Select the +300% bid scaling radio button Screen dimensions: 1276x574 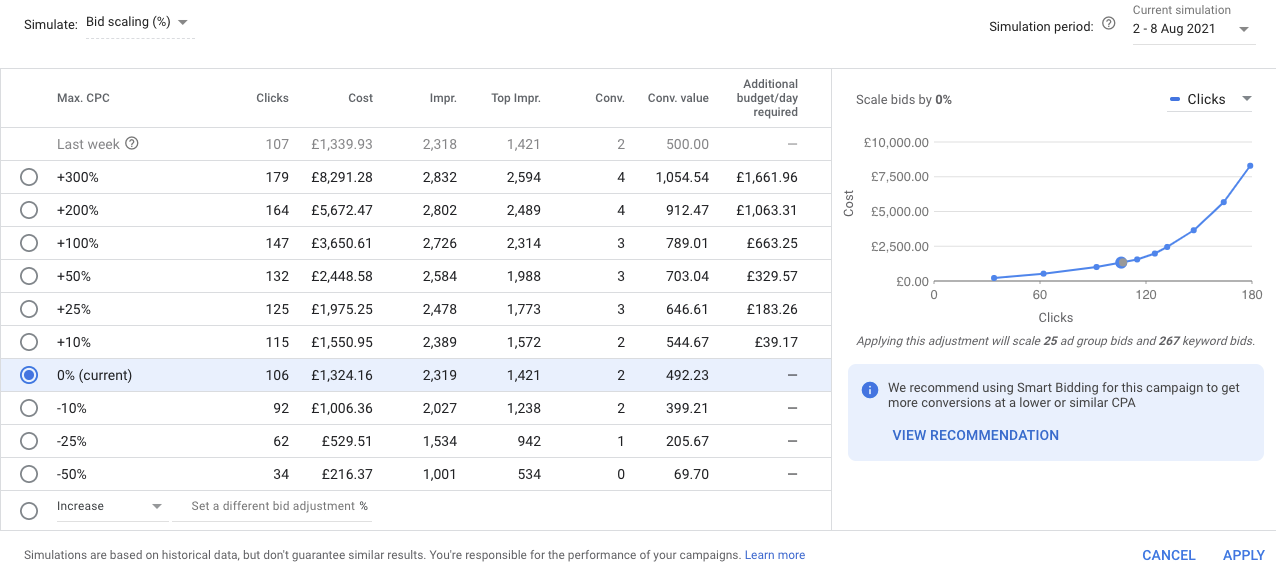(29, 177)
